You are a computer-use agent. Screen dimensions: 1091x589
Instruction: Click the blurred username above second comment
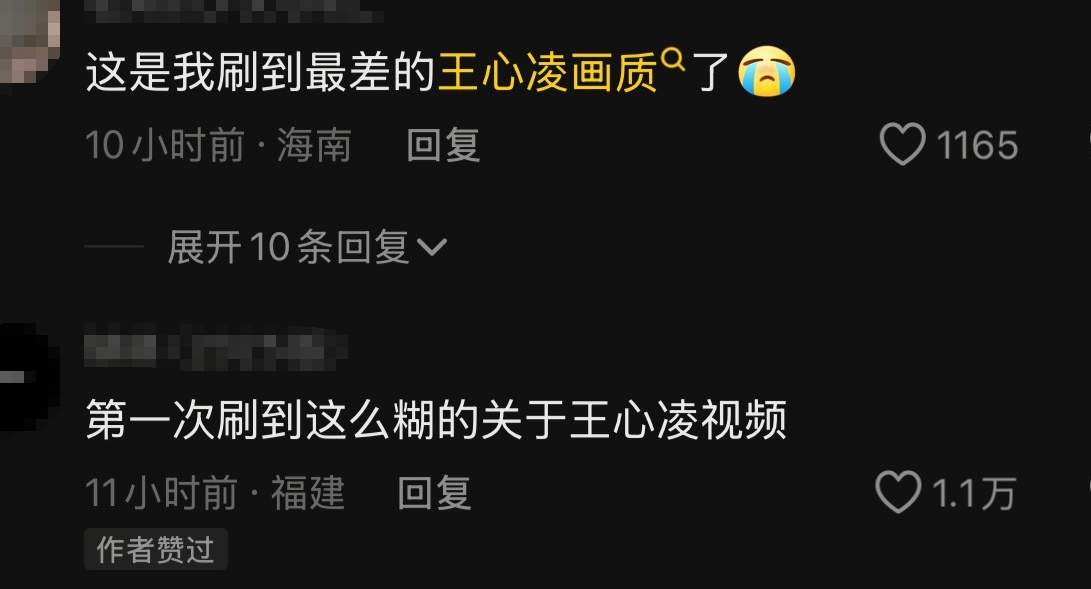coord(216,350)
